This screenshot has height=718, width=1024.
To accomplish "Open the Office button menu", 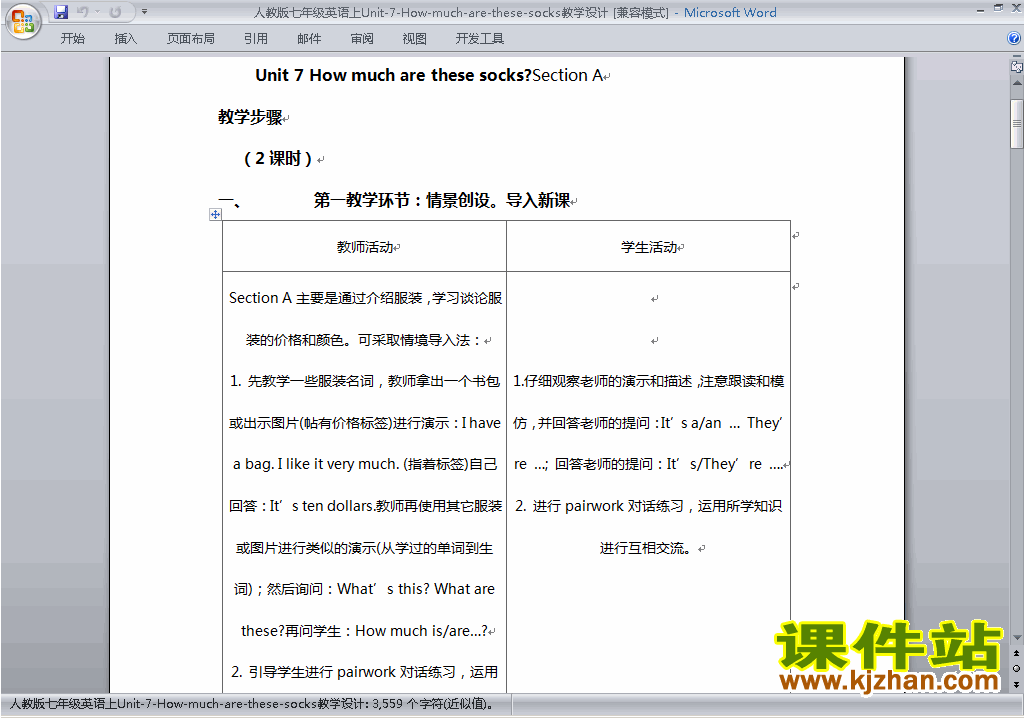I will [23, 21].
